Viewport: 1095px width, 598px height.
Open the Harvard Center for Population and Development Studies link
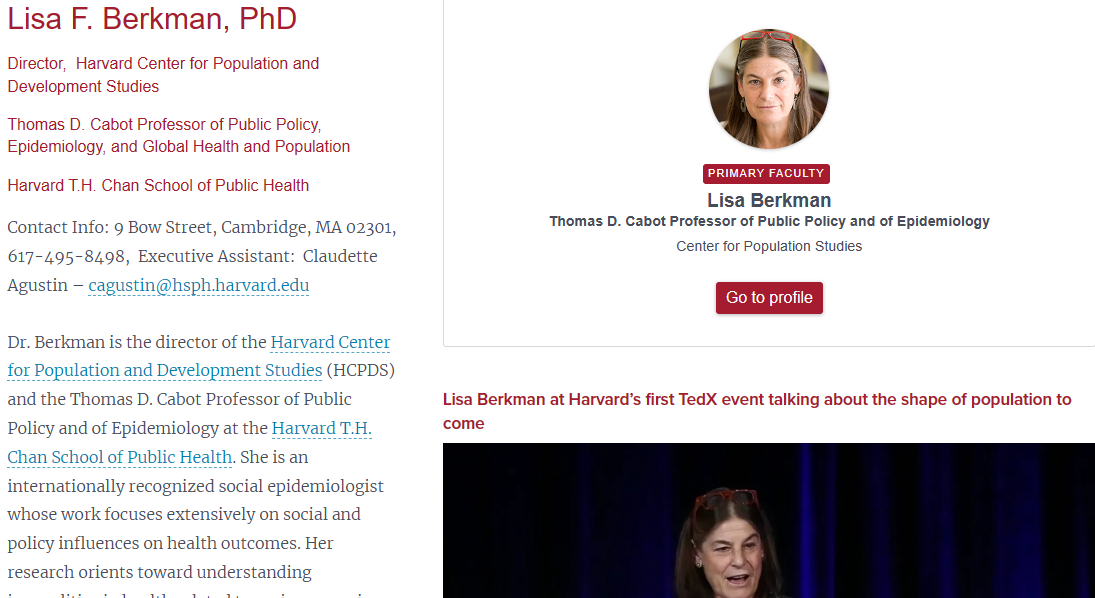click(x=198, y=356)
